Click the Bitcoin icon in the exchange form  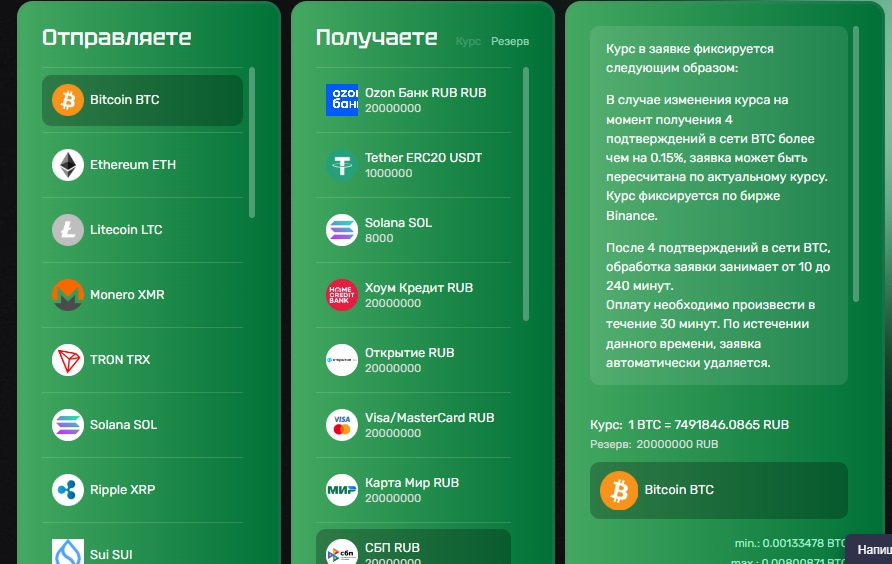(x=619, y=490)
